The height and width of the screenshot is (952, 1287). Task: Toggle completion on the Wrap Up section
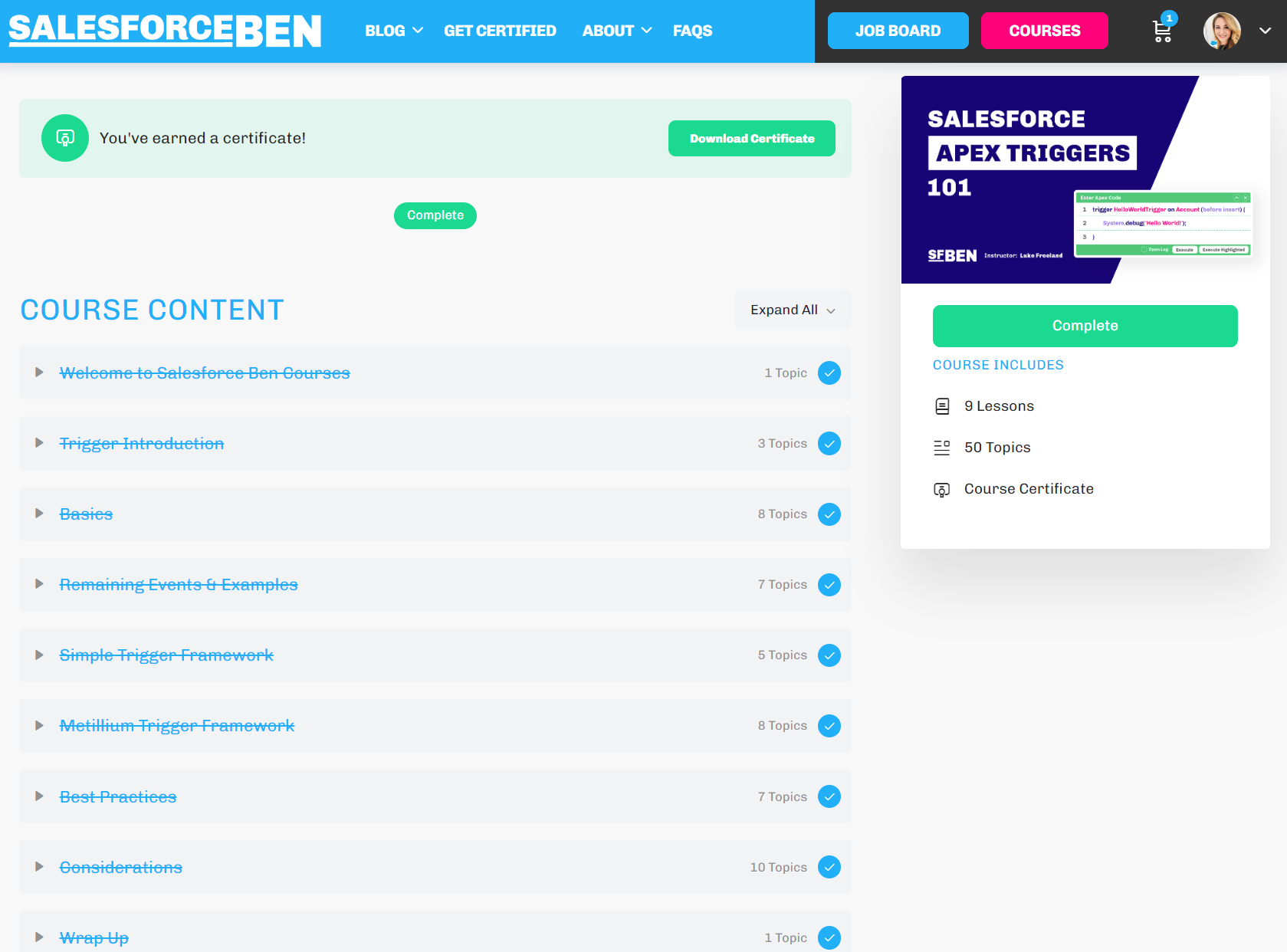[829, 937]
